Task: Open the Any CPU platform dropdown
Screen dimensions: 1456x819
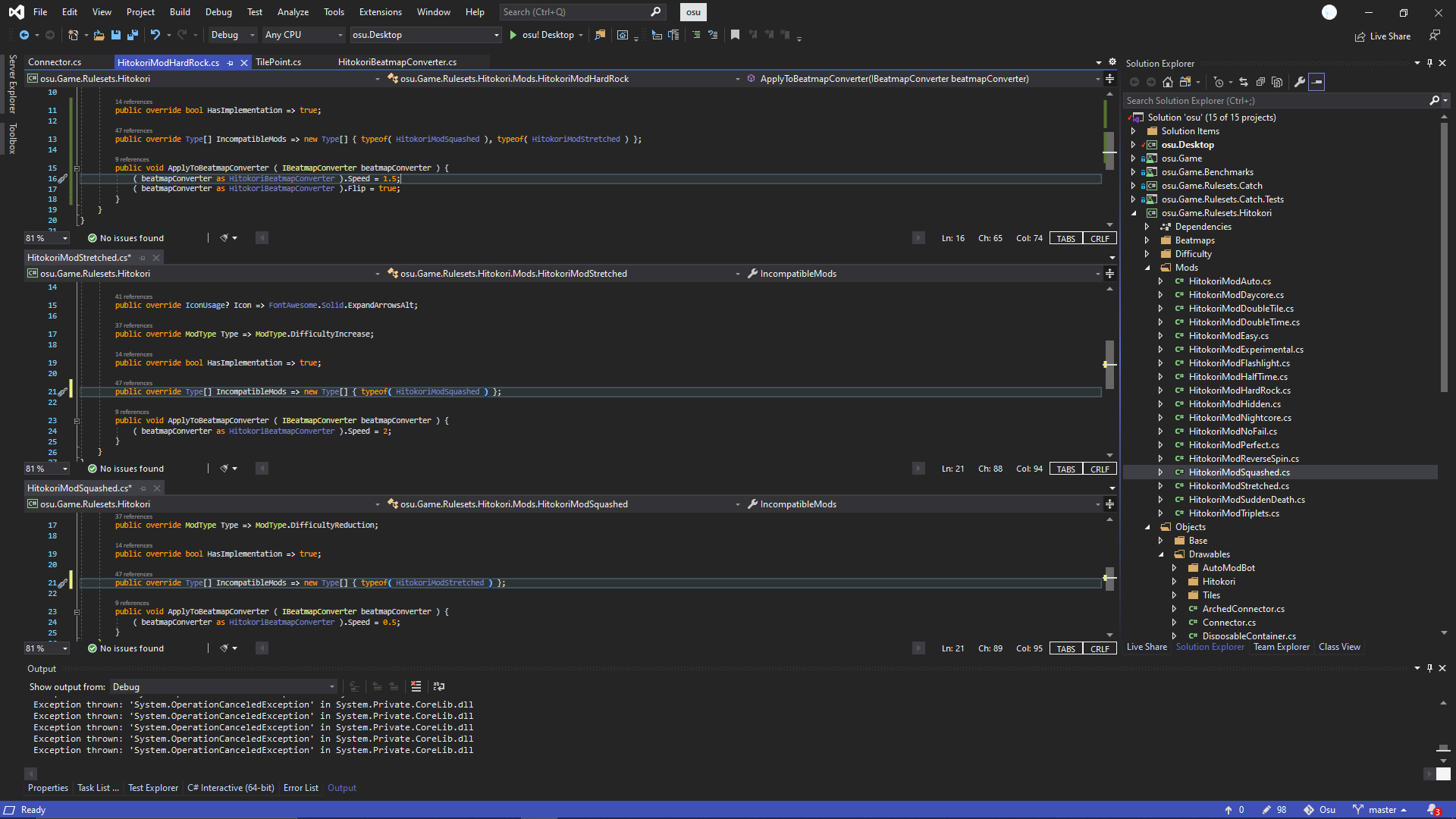Action: [303, 35]
